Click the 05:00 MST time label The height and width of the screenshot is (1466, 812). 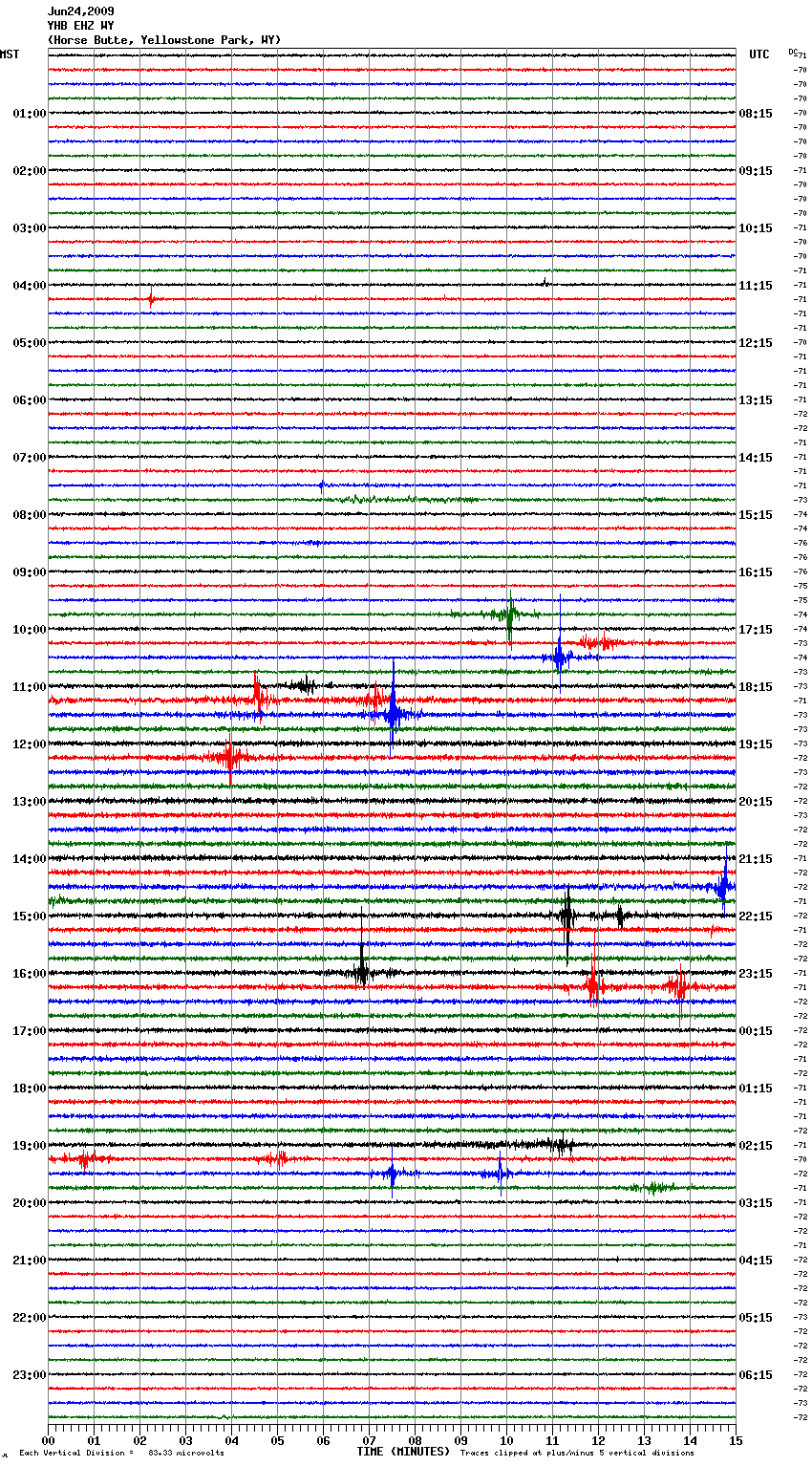coord(30,343)
